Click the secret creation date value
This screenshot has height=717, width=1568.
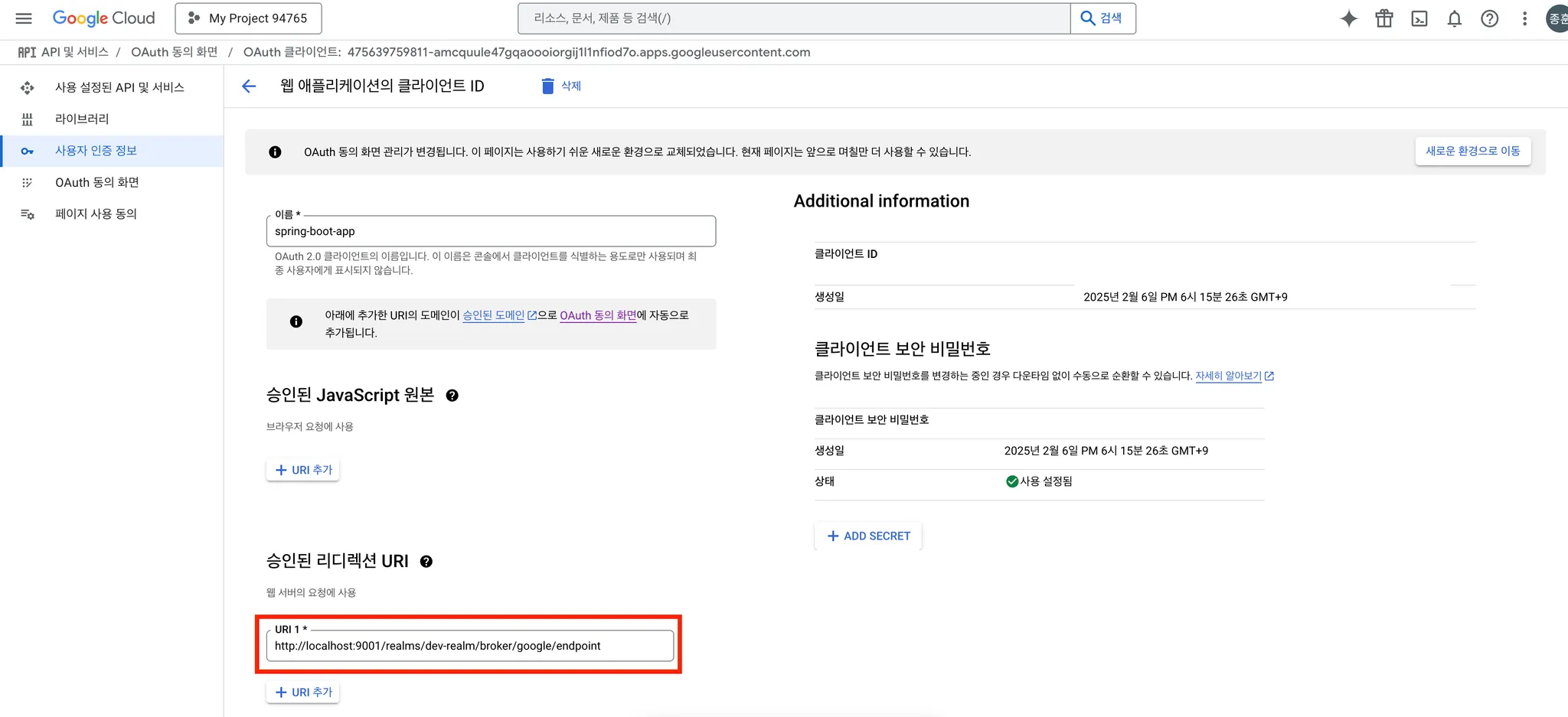pyautogui.click(x=1106, y=451)
